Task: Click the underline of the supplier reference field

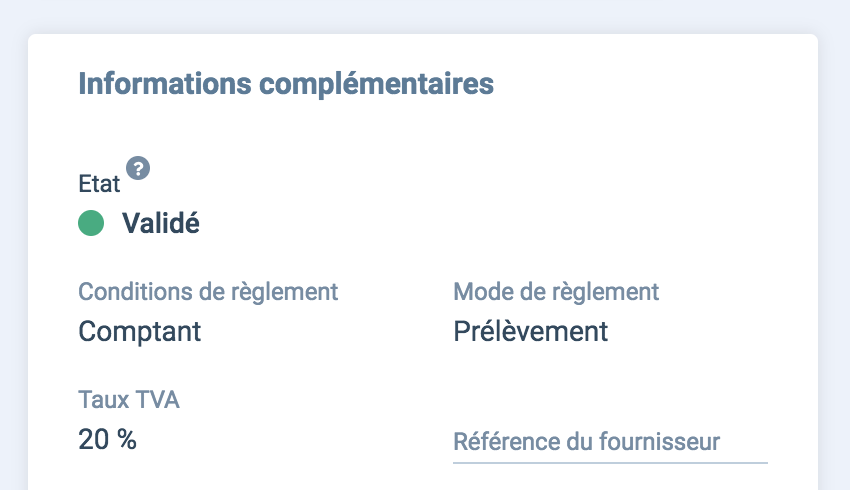Action: click(x=610, y=463)
